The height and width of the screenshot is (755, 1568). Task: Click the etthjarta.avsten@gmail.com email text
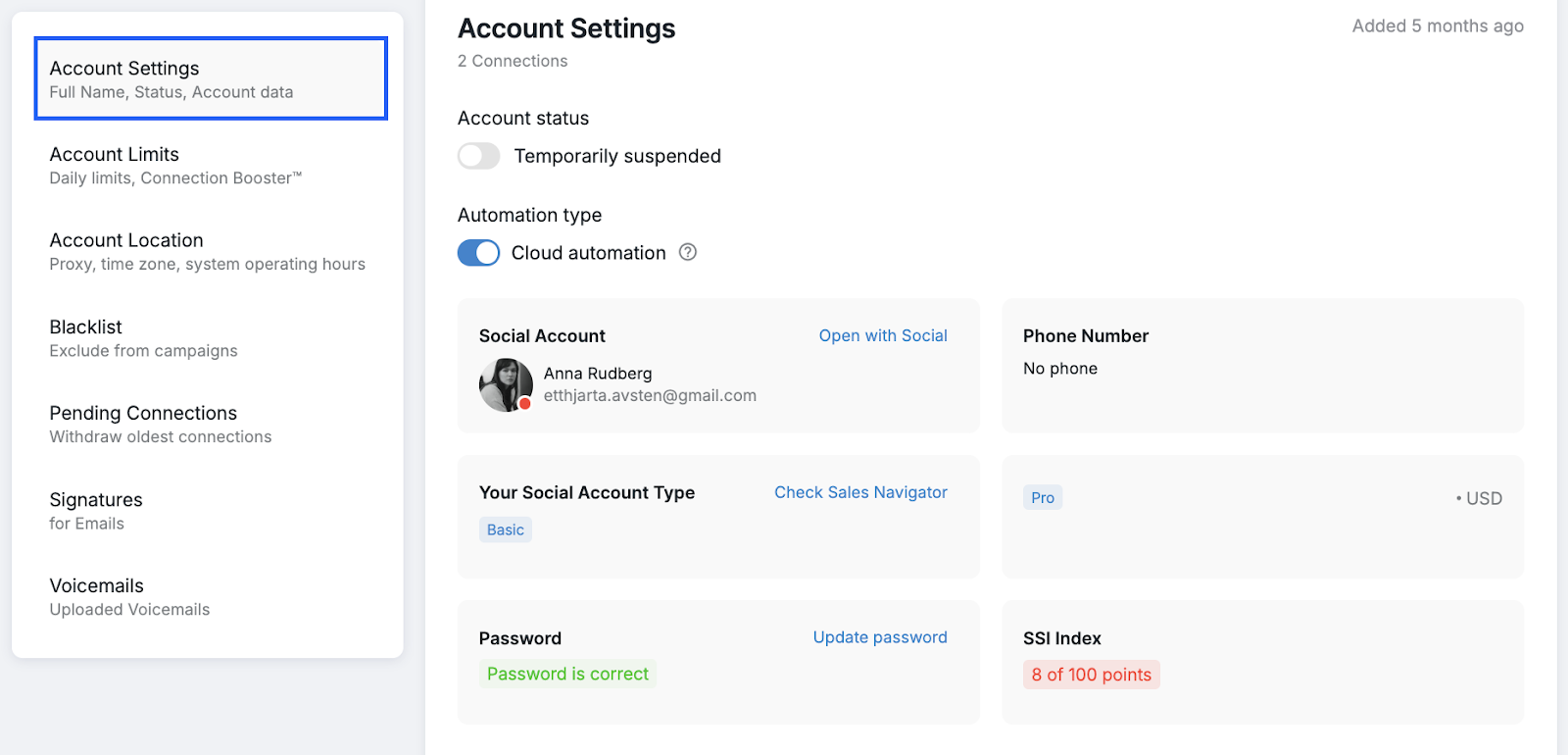coord(650,395)
